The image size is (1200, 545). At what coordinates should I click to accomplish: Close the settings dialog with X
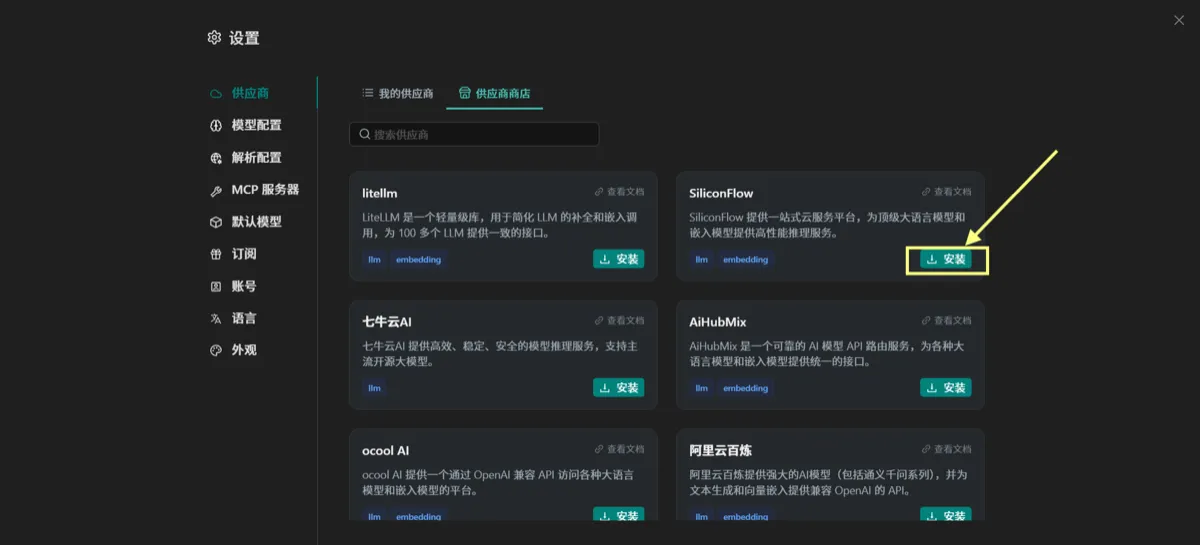(1179, 20)
